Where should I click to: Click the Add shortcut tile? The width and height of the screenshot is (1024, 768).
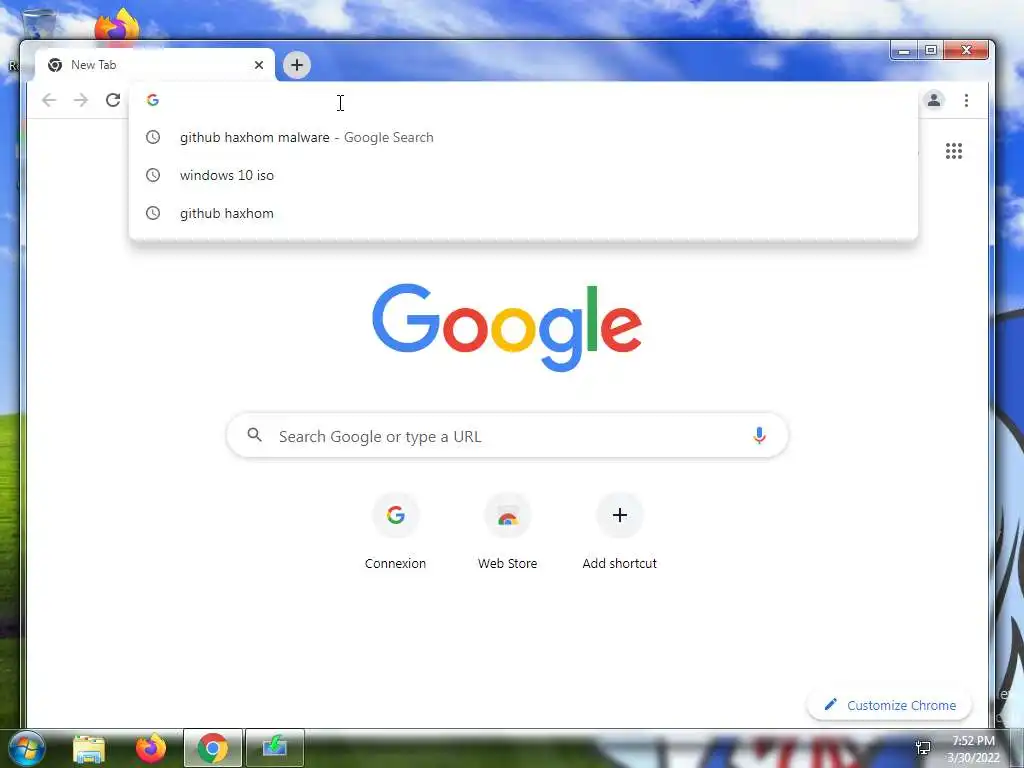(x=620, y=533)
